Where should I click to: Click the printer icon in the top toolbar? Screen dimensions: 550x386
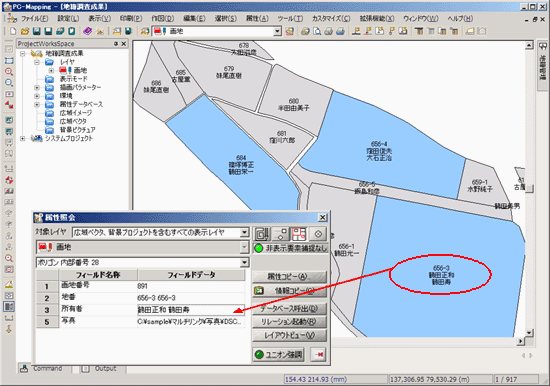328,31
